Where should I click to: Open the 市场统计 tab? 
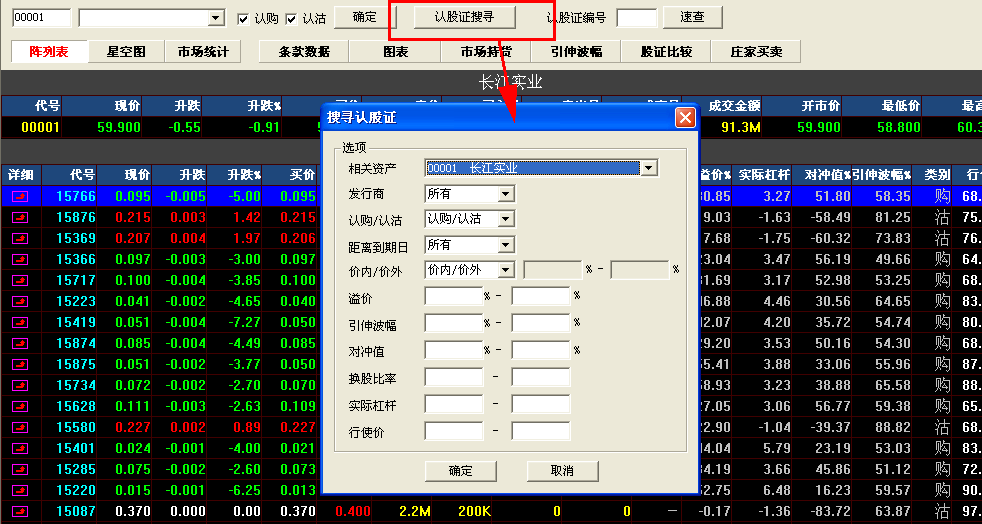click(x=203, y=52)
